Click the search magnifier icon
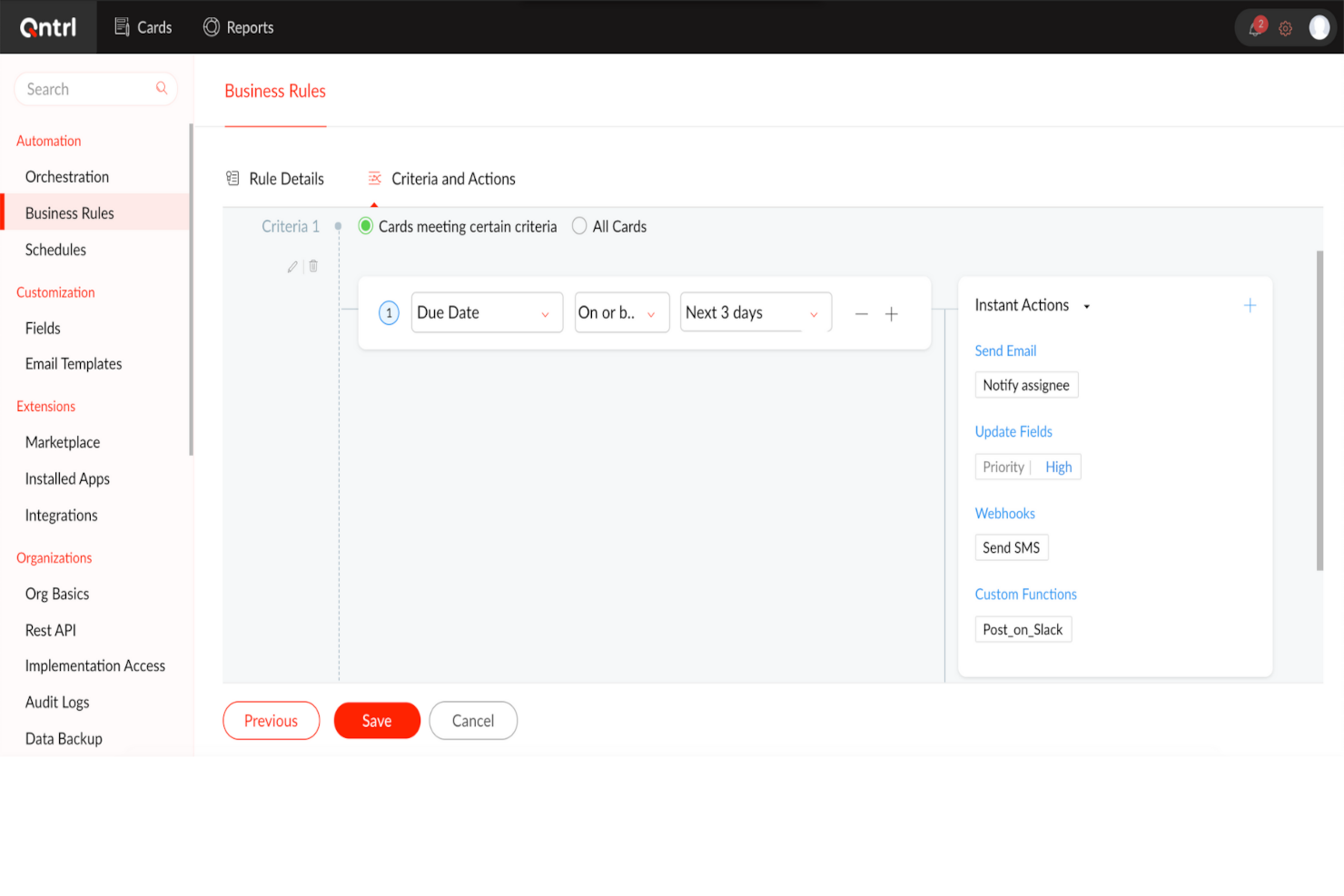The height and width of the screenshot is (896, 1344). [x=162, y=88]
